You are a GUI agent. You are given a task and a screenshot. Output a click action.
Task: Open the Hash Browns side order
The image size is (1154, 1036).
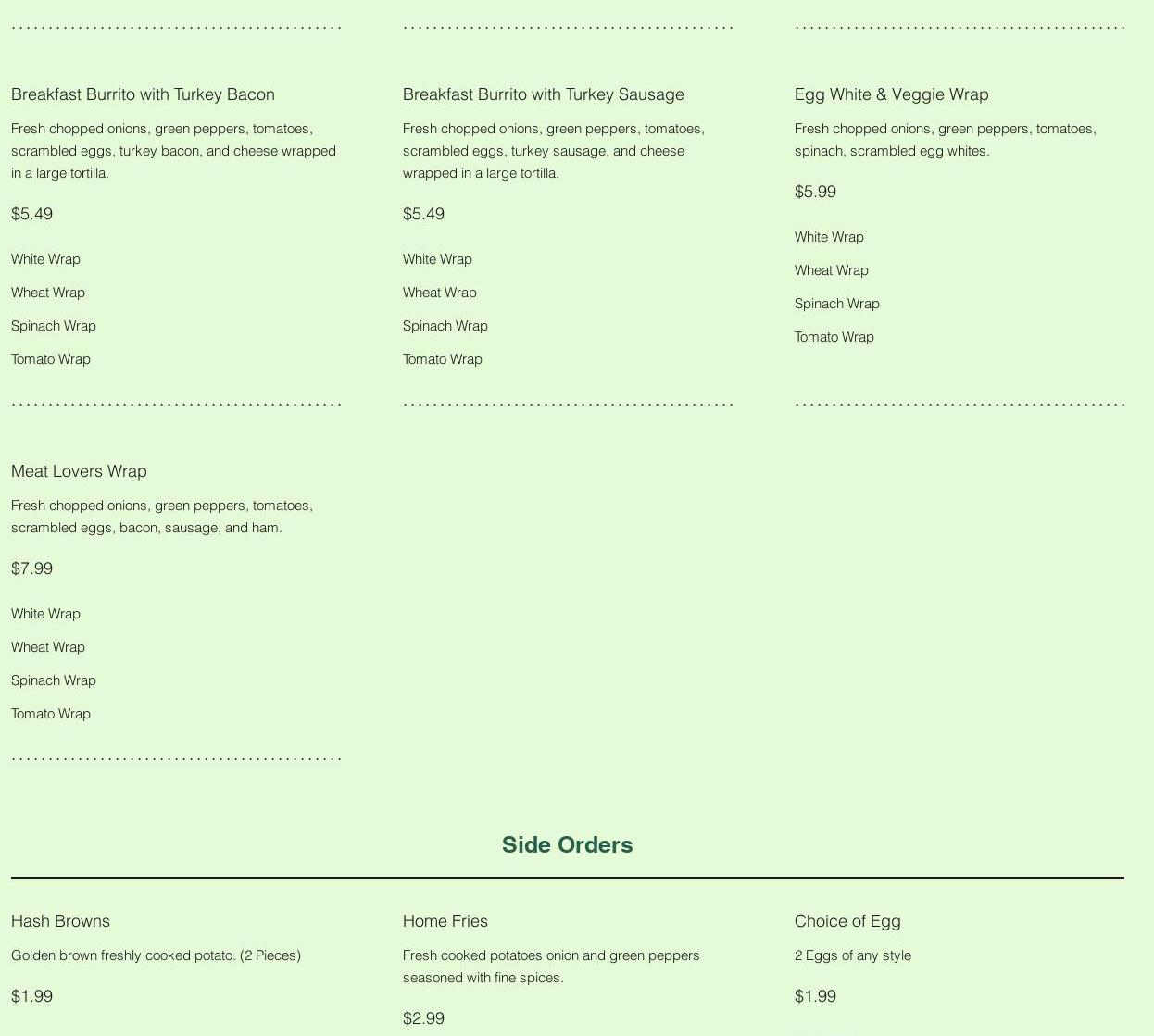tap(60, 921)
